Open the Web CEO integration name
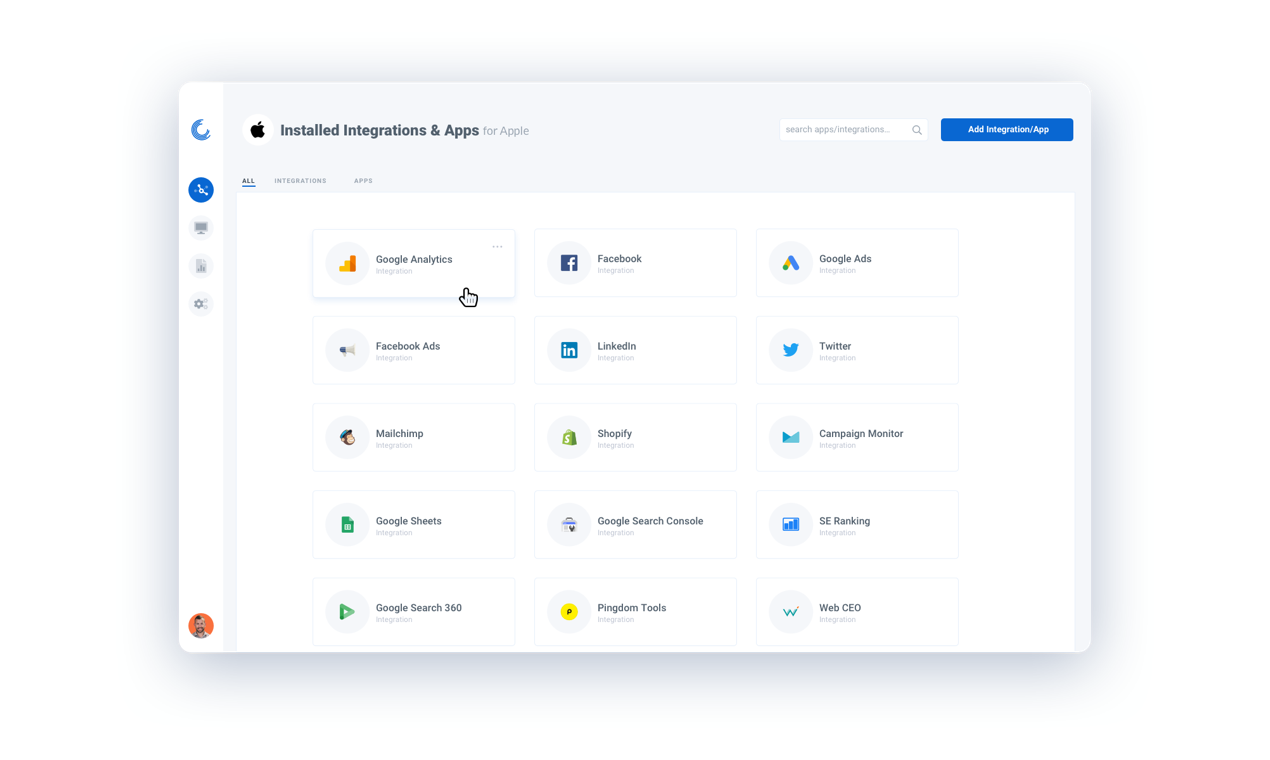The height and width of the screenshot is (760, 1270). click(x=840, y=608)
